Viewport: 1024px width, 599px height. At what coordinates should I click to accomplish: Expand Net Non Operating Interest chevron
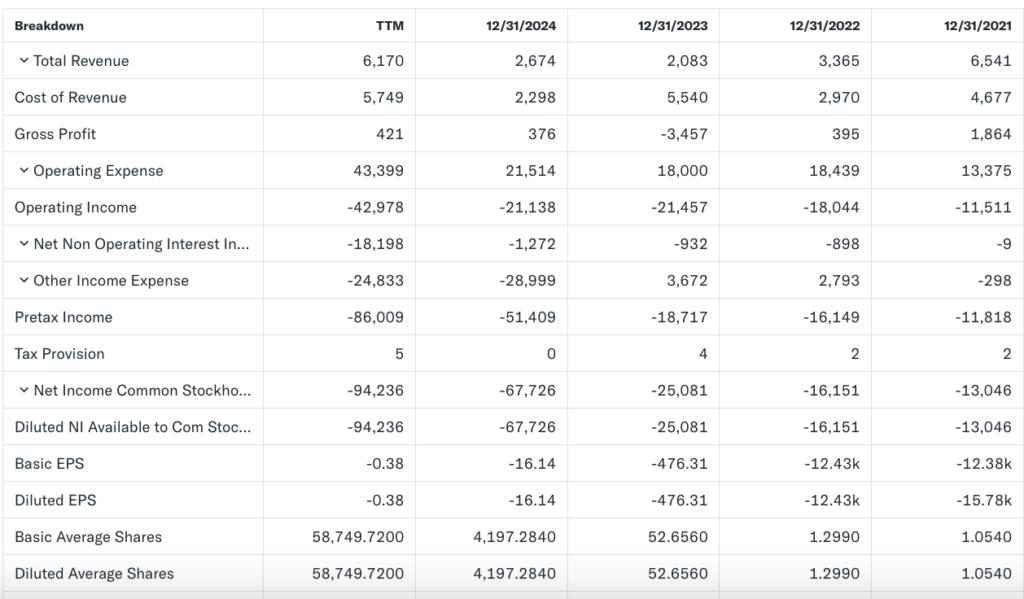[x=24, y=244]
